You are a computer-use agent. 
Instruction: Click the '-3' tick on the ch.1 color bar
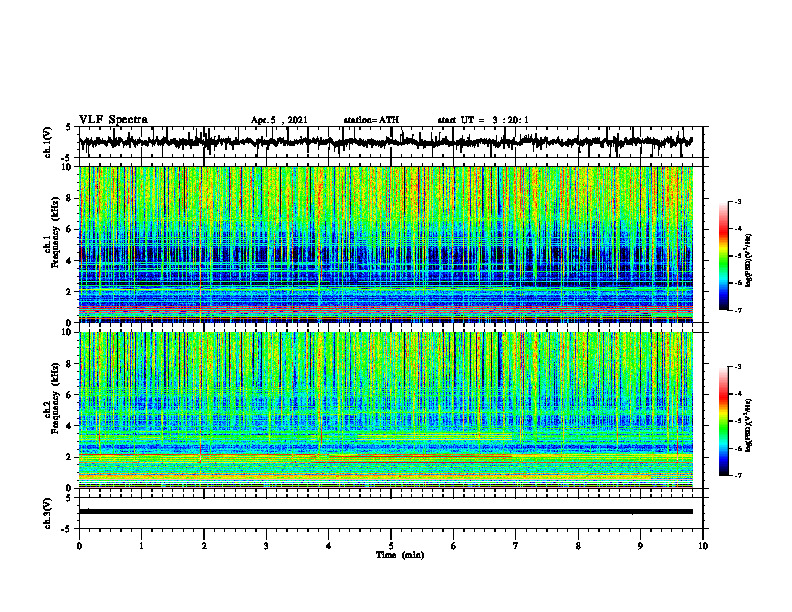click(x=738, y=201)
